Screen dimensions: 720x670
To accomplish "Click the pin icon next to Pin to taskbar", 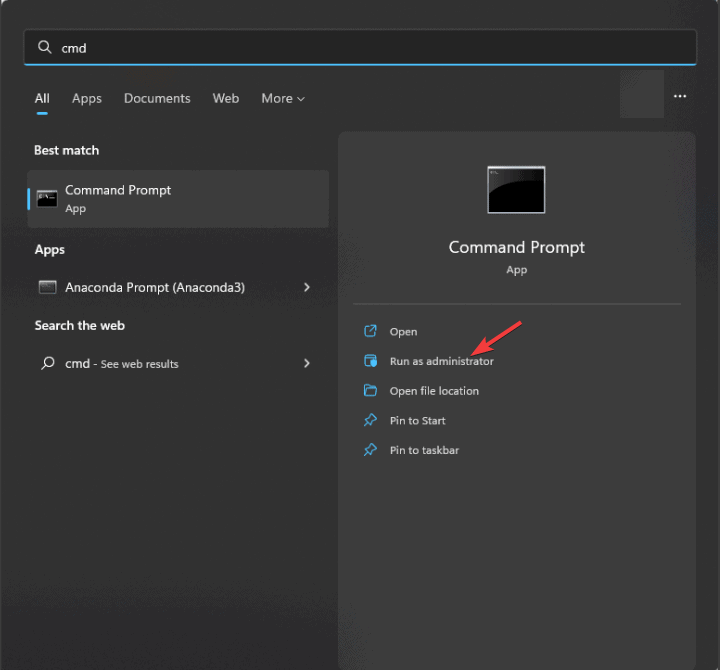I will tap(370, 450).
